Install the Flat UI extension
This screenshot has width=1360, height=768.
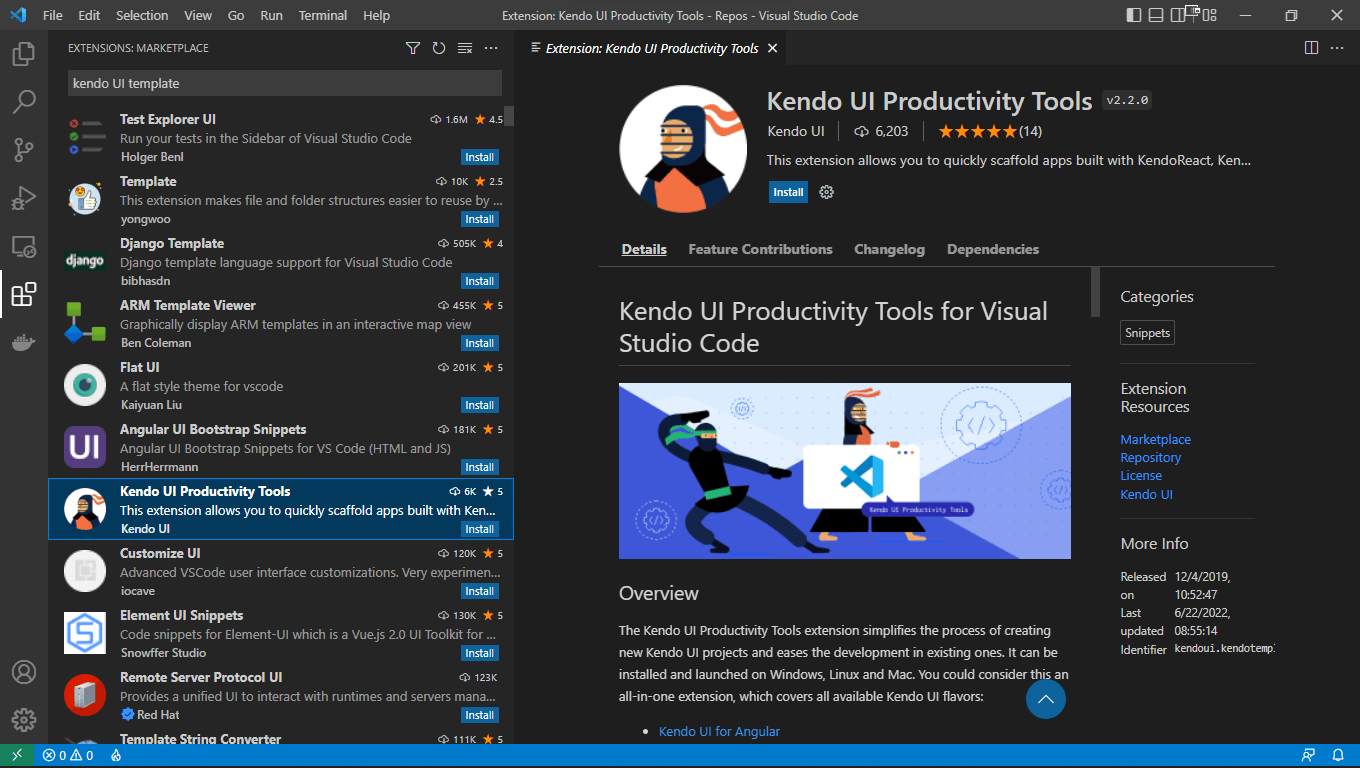pos(480,405)
